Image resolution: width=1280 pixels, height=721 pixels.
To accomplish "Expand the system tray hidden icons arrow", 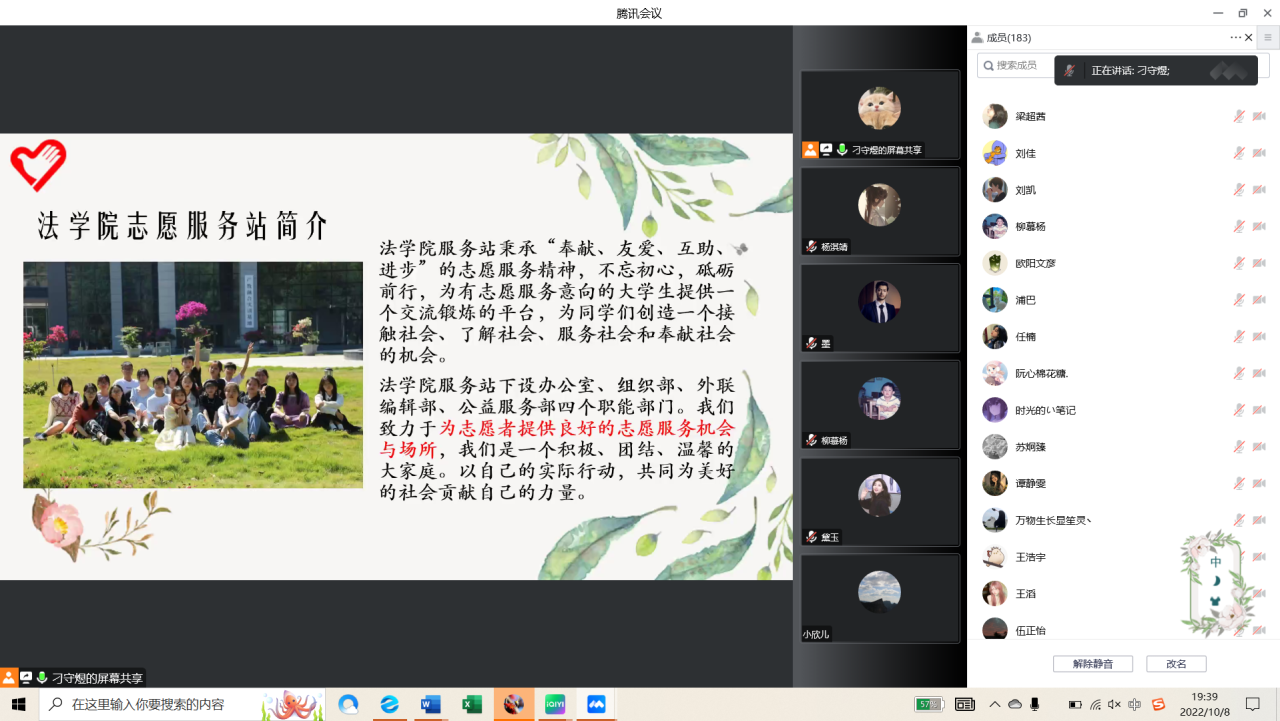I will click(x=994, y=704).
